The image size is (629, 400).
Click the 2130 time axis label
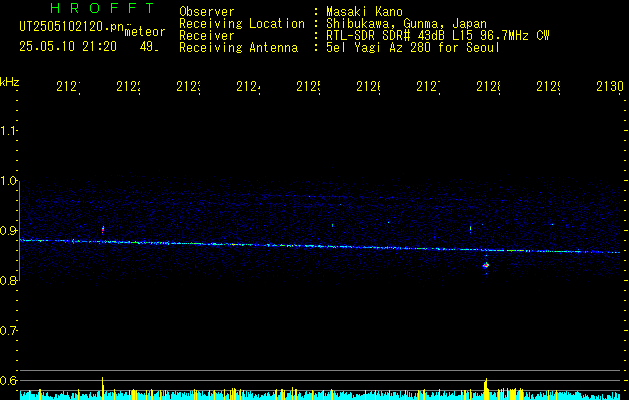[x=610, y=87]
